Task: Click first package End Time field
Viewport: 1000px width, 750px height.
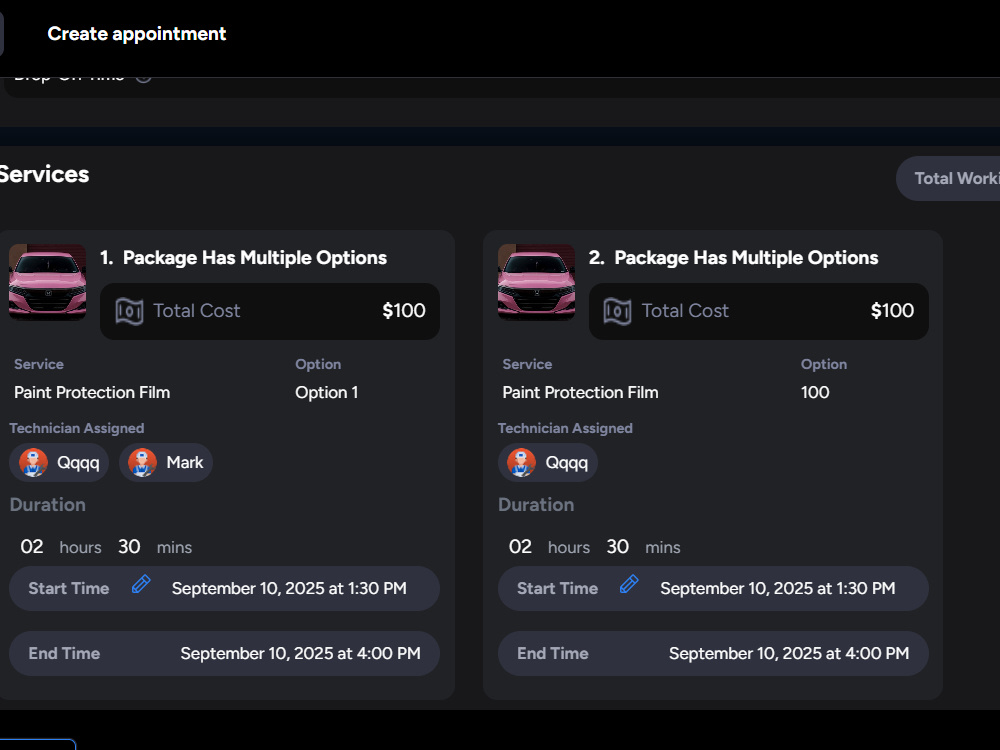Action: [x=224, y=654]
